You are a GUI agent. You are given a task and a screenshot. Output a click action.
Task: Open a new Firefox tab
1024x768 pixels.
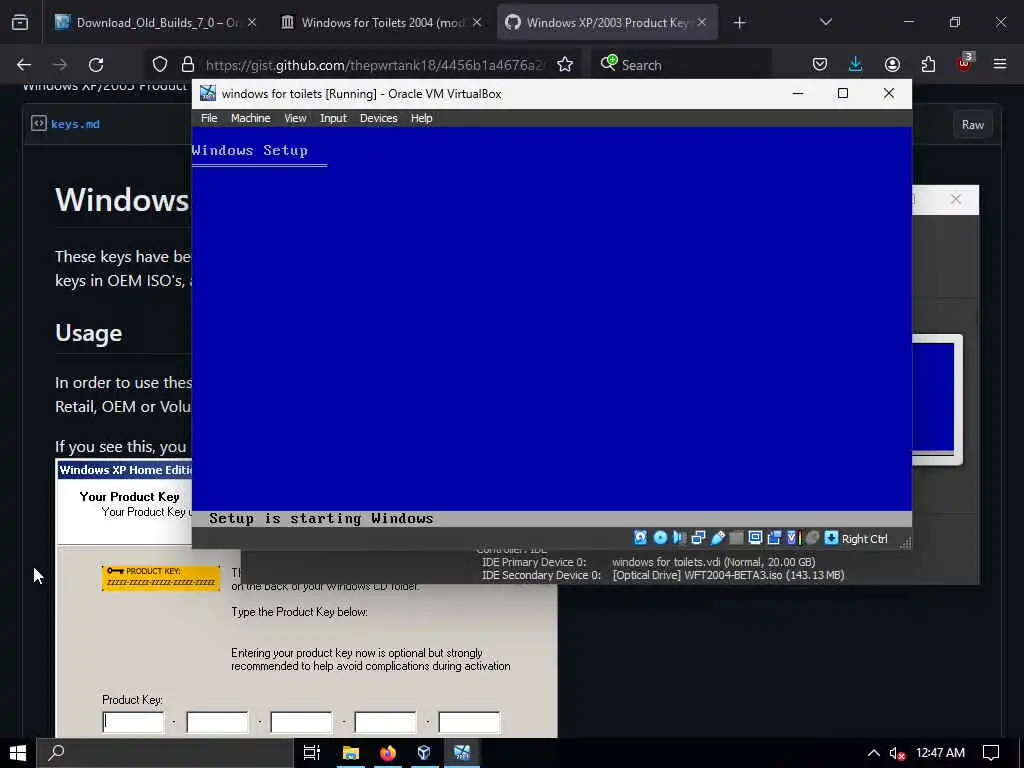[x=739, y=23]
